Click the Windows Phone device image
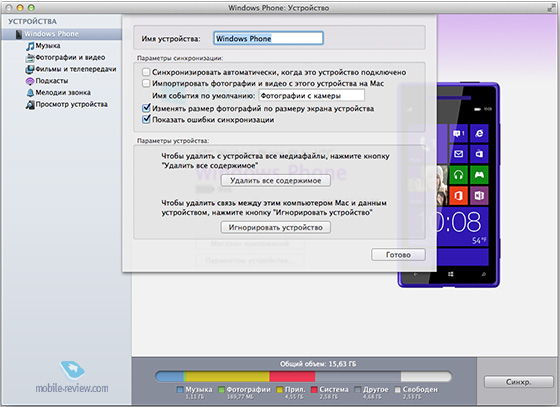Image resolution: width=560 pixels, height=407 pixels. [x=449, y=185]
